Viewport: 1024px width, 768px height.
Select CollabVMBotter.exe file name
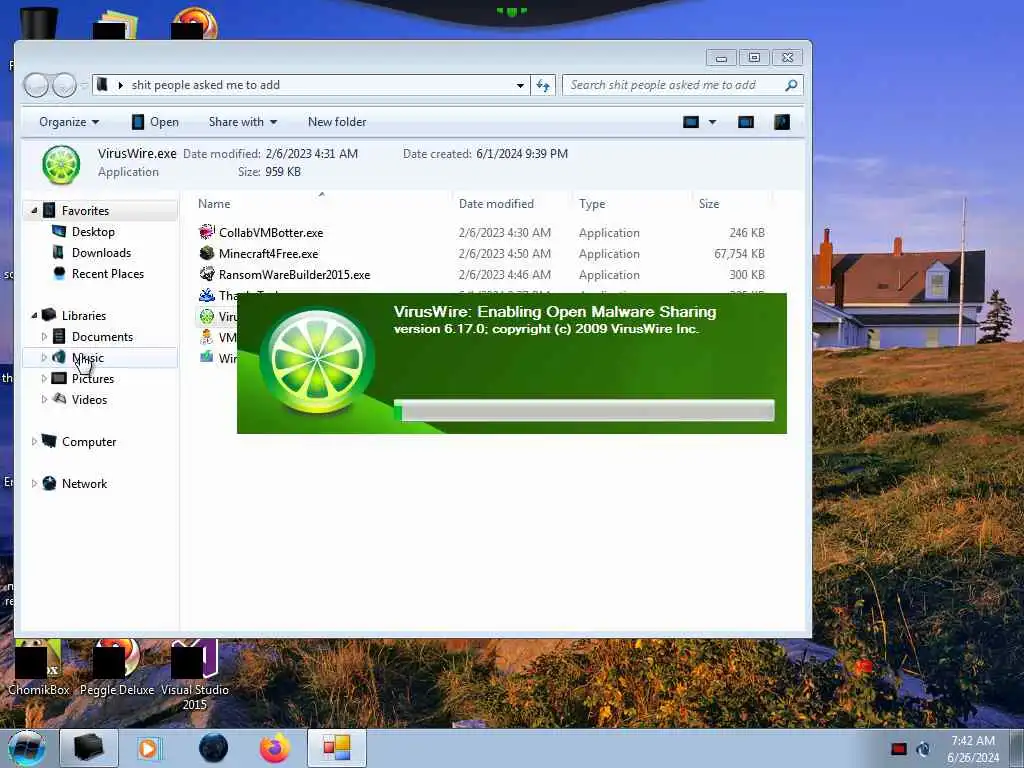tap(271, 232)
